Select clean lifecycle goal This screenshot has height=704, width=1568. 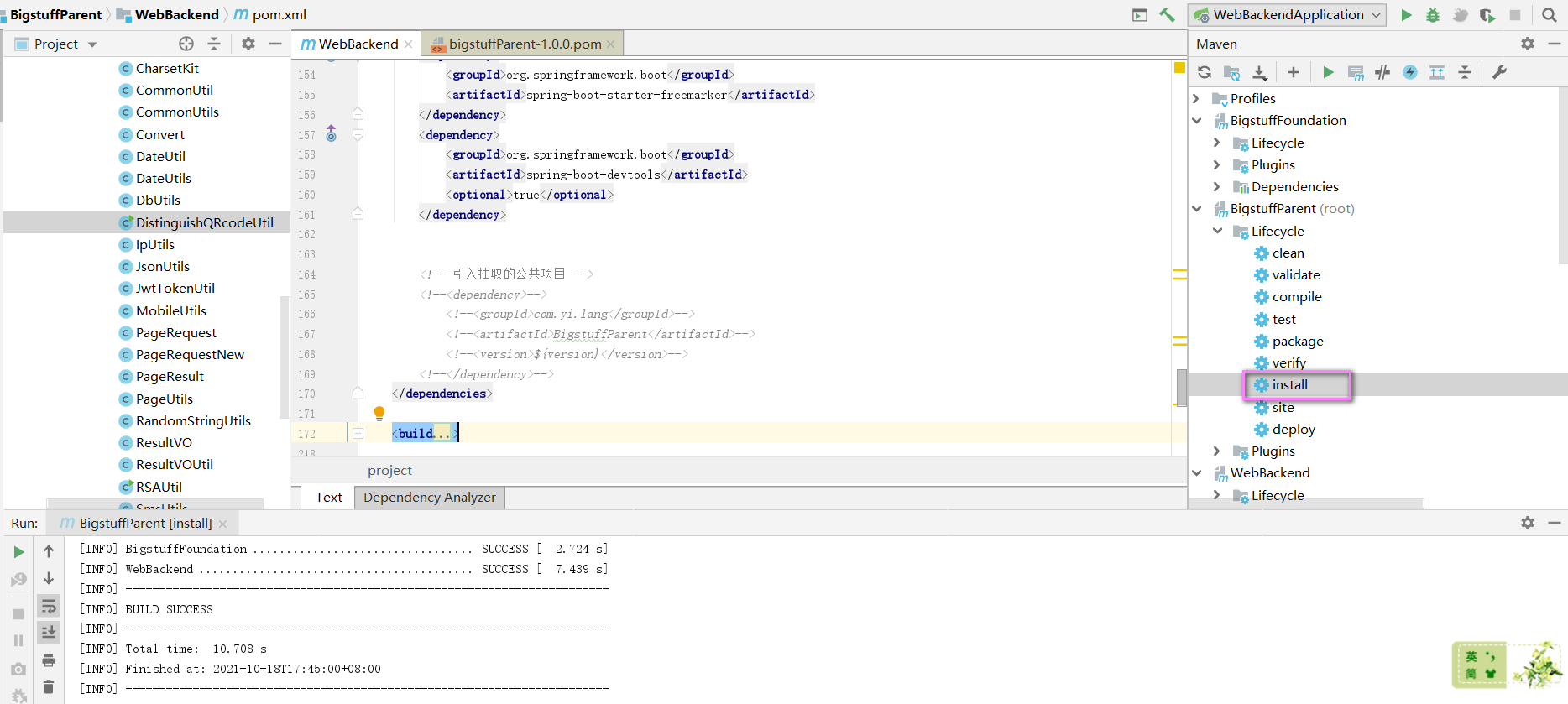click(x=1288, y=253)
